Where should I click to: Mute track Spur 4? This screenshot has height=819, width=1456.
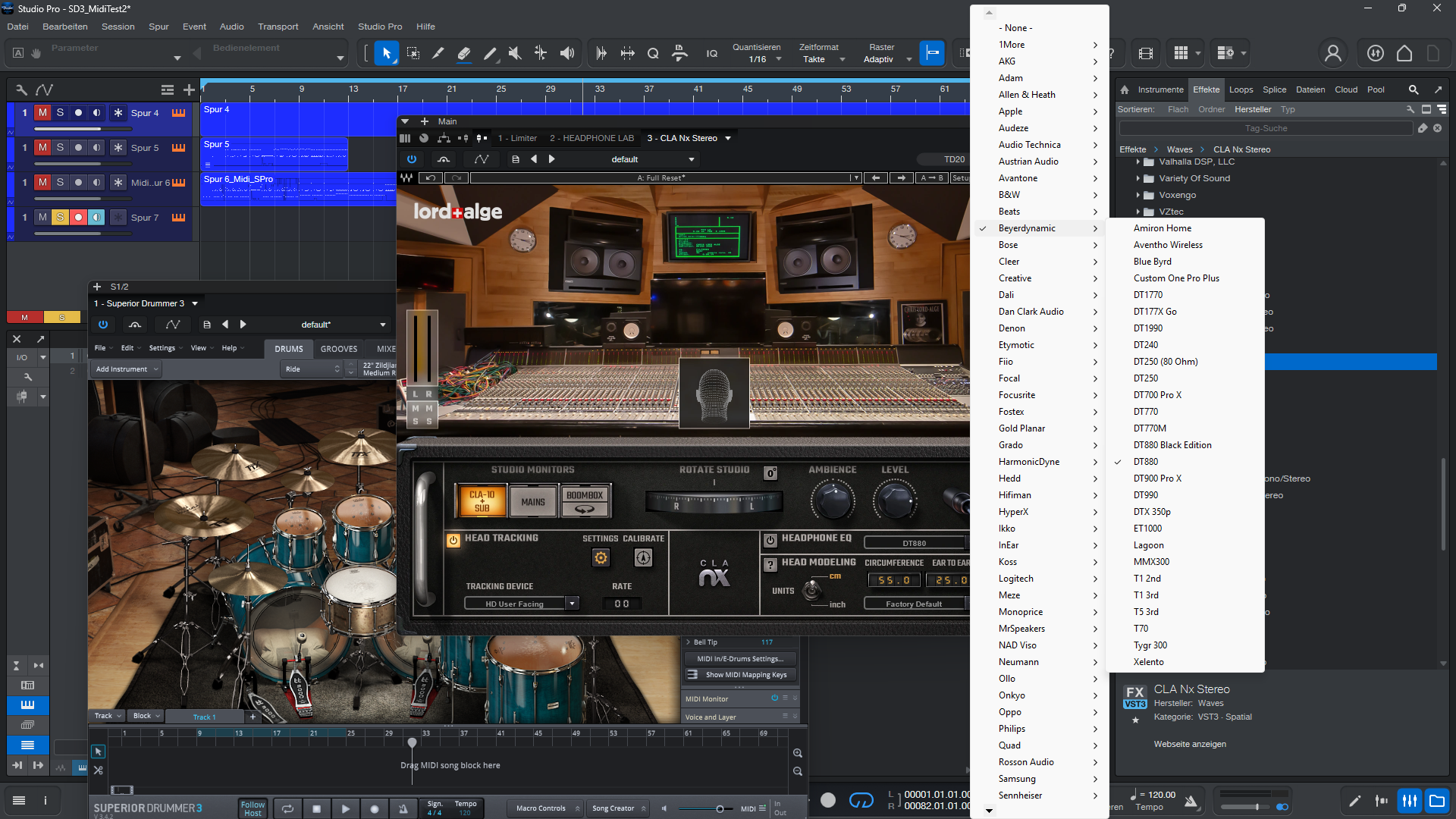[x=42, y=112]
